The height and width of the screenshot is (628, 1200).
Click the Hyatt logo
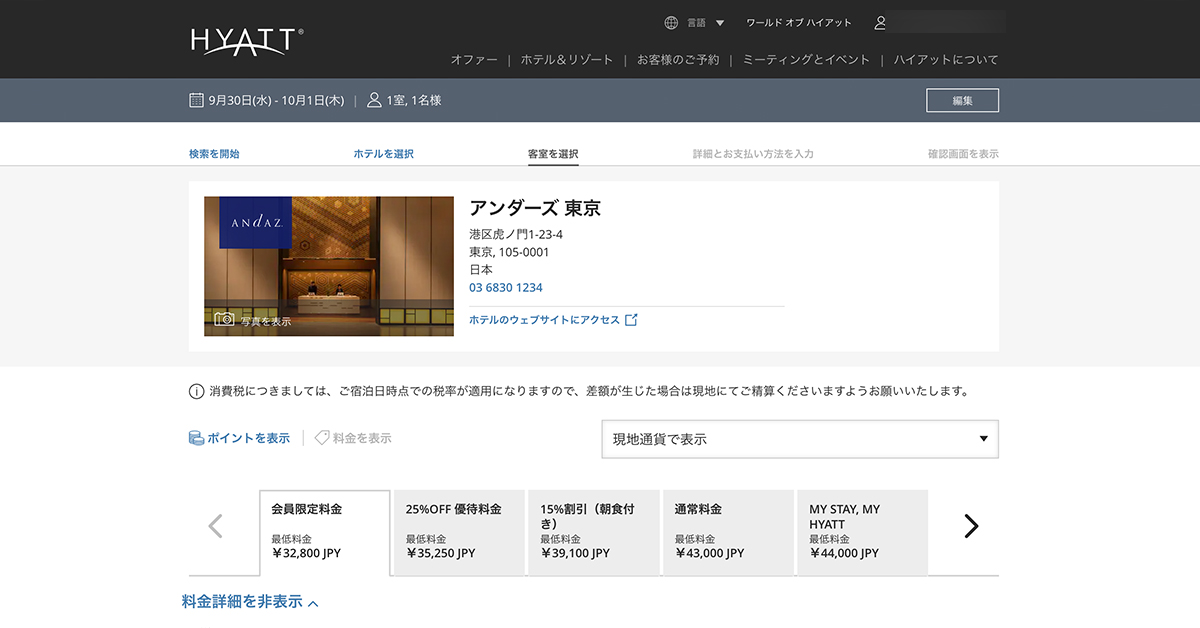pos(247,41)
